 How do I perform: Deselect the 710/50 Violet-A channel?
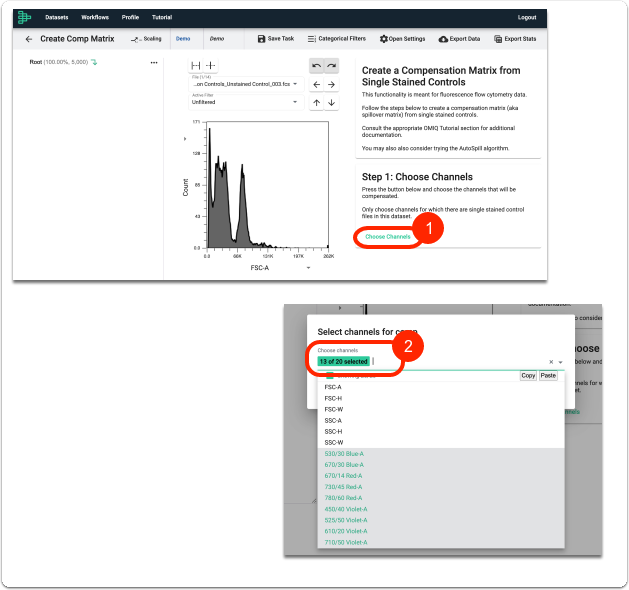click(441, 542)
